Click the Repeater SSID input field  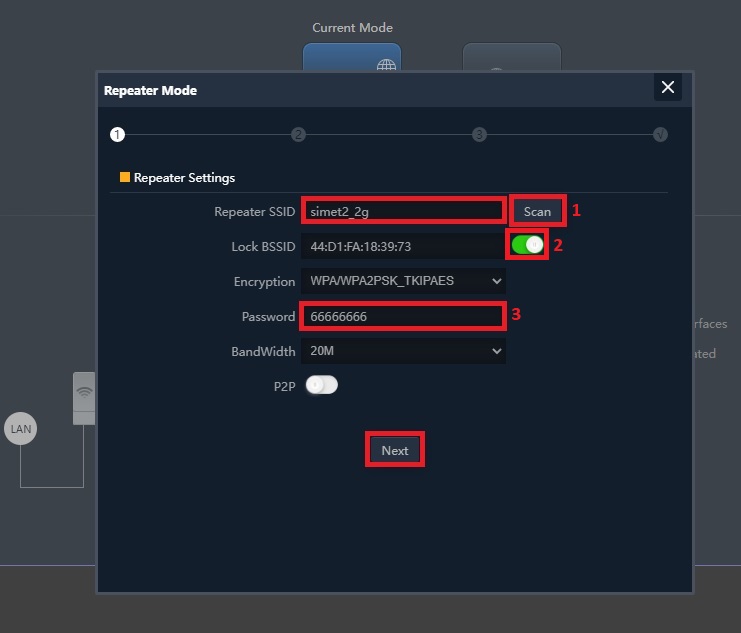[403, 211]
